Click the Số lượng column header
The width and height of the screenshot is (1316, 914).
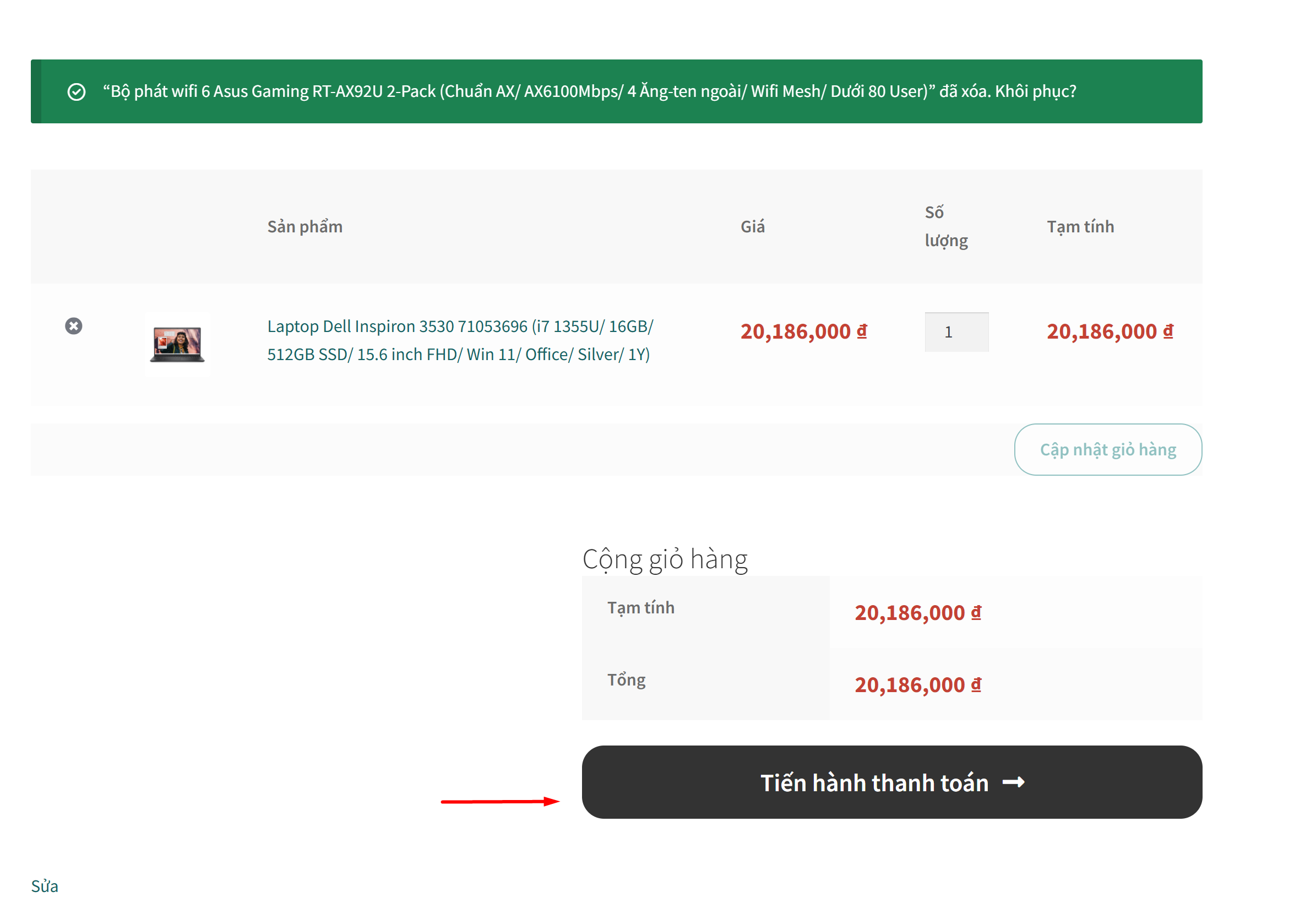(946, 226)
